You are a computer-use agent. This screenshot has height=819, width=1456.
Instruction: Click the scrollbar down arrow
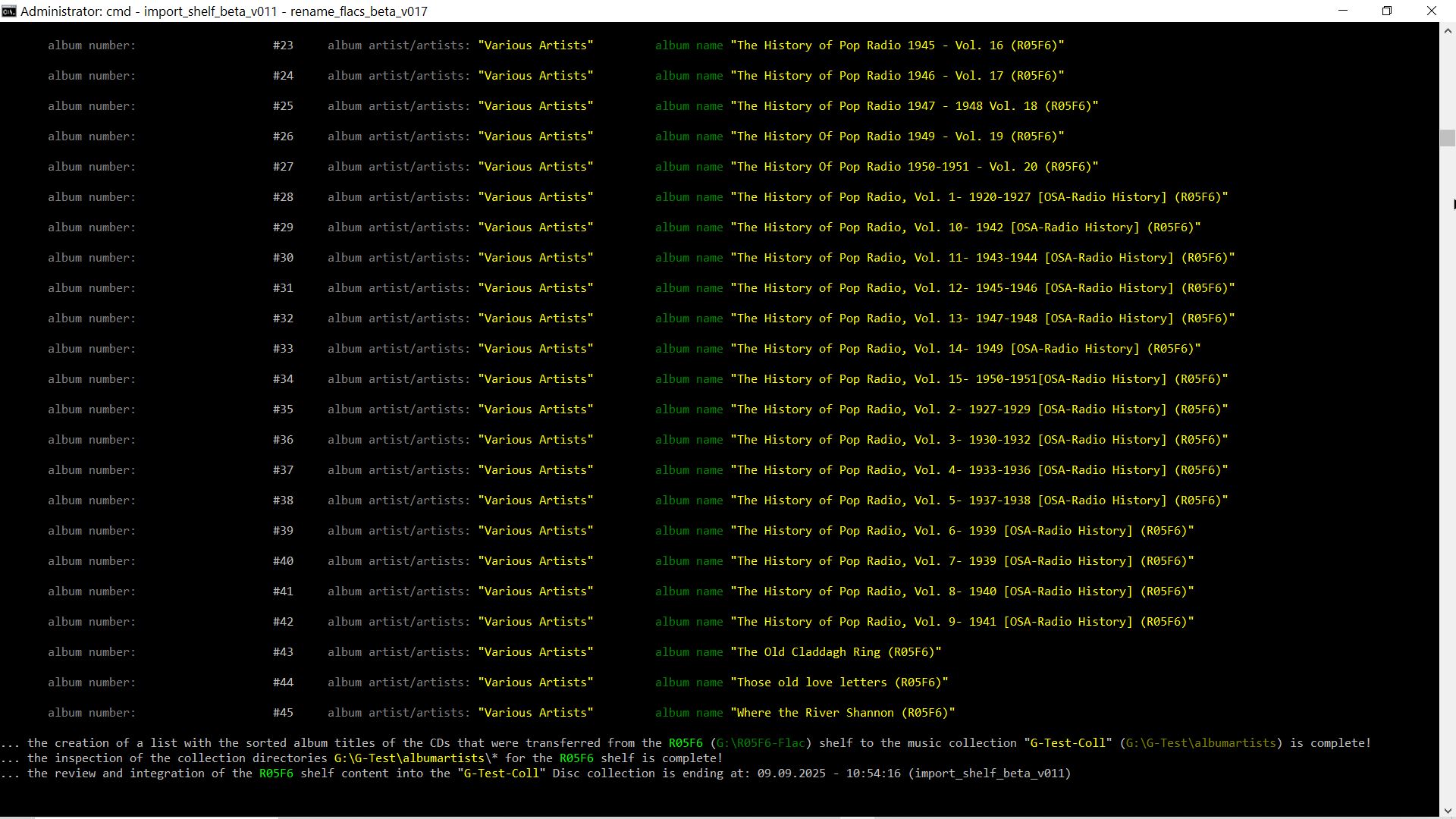pos(1447,810)
